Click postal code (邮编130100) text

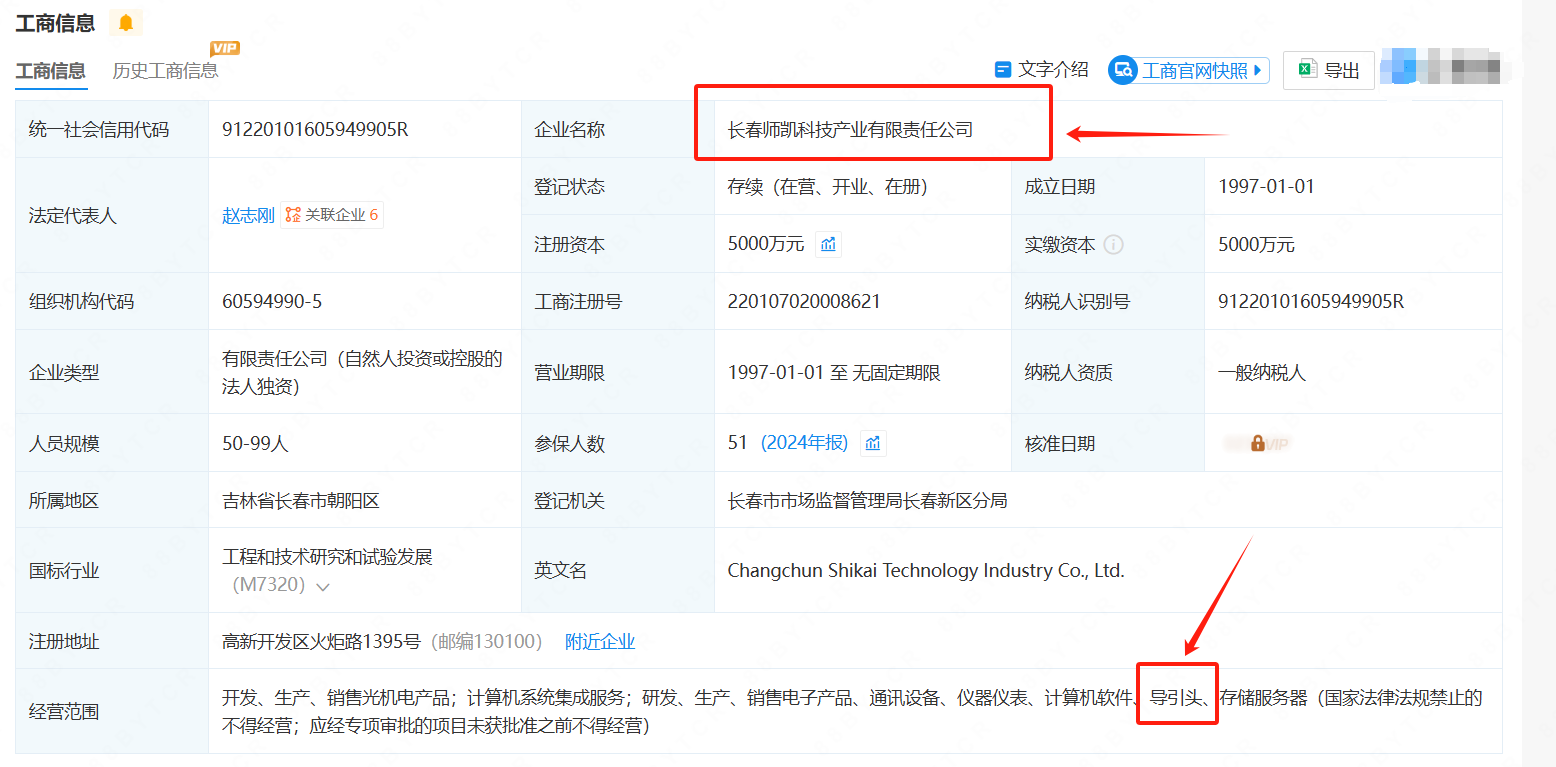click(486, 641)
